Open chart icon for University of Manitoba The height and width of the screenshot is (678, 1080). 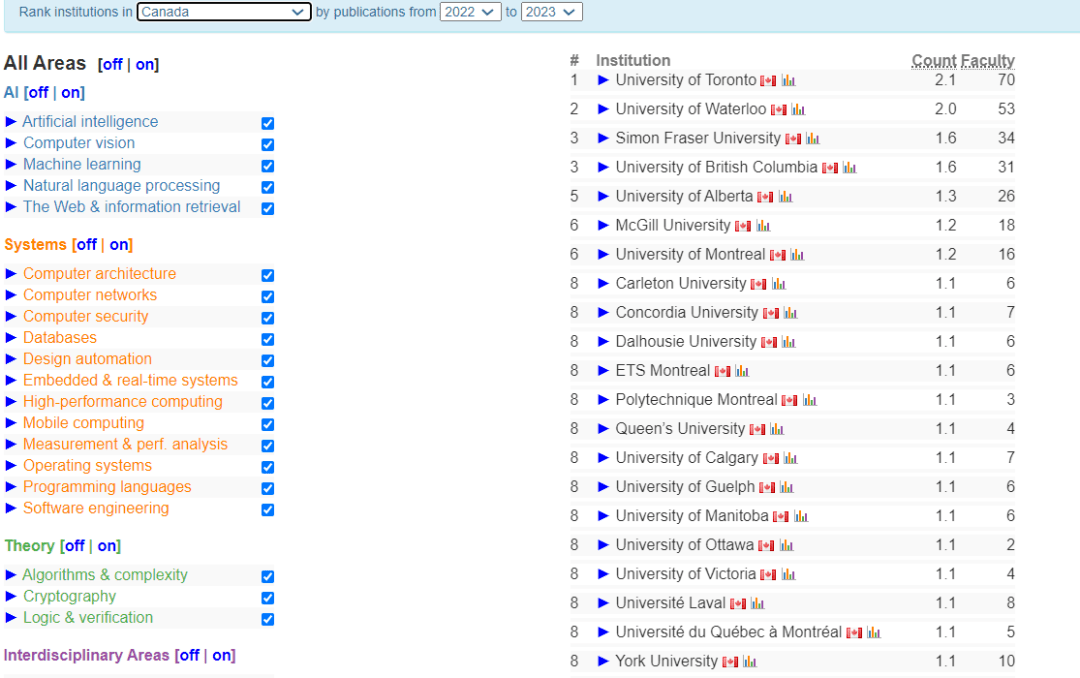click(x=801, y=516)
